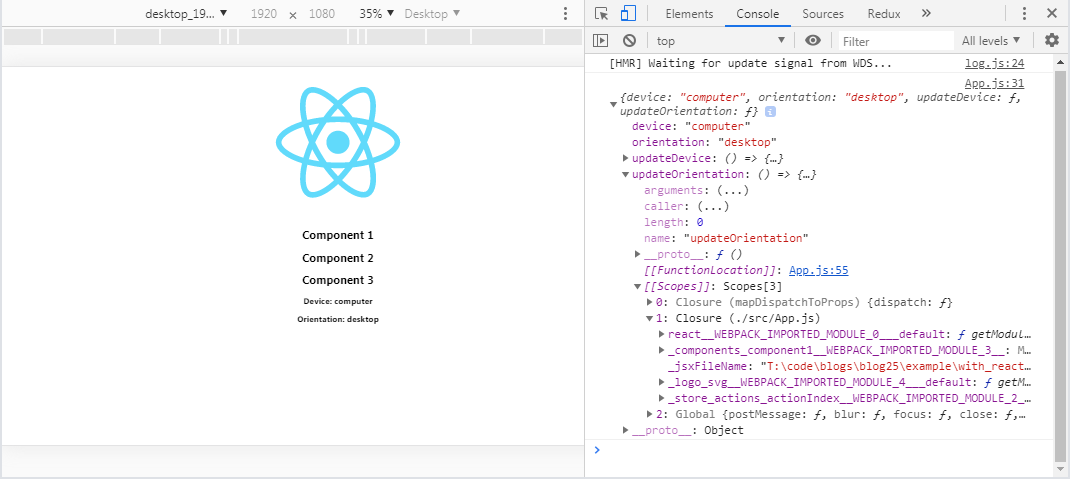Expand the bottom __proto__: Object entry

(x=626, y=430)
